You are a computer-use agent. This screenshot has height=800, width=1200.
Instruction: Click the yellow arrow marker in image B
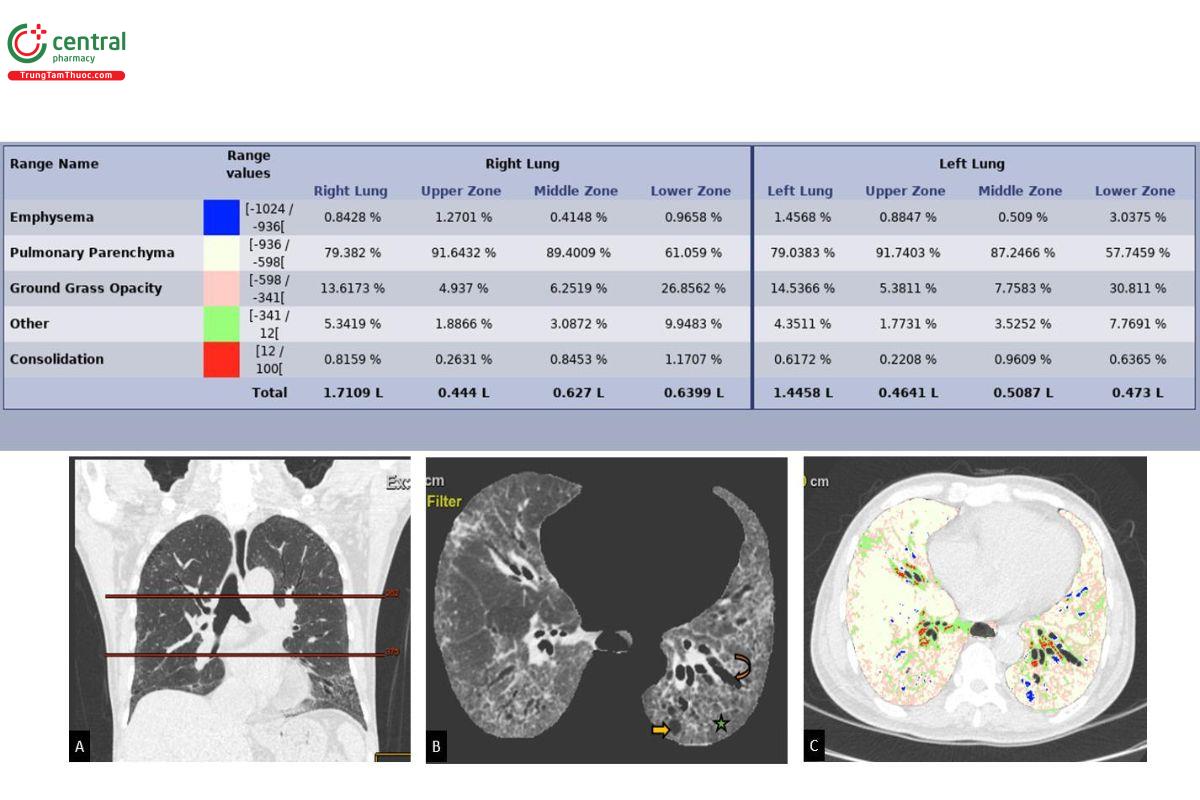(x=659, y=730)
